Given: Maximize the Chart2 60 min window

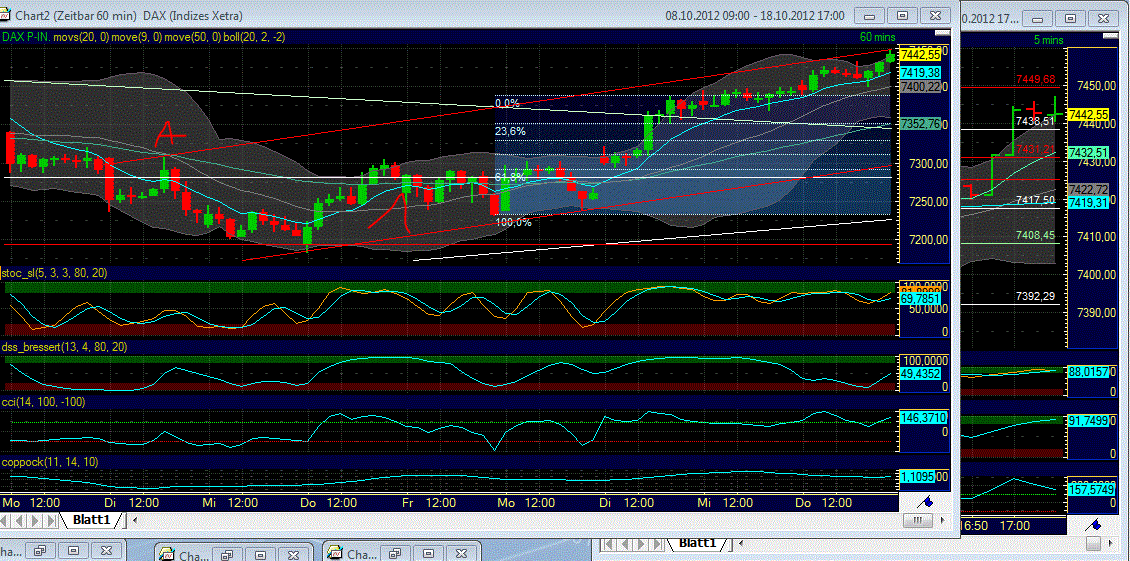Looking at the screenshot, I should coord(902,14).
